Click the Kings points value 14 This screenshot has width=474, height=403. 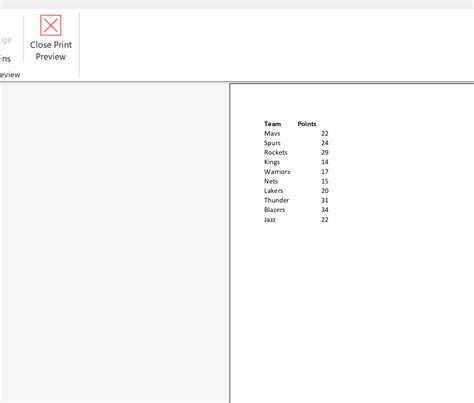[x=325, y=162]
